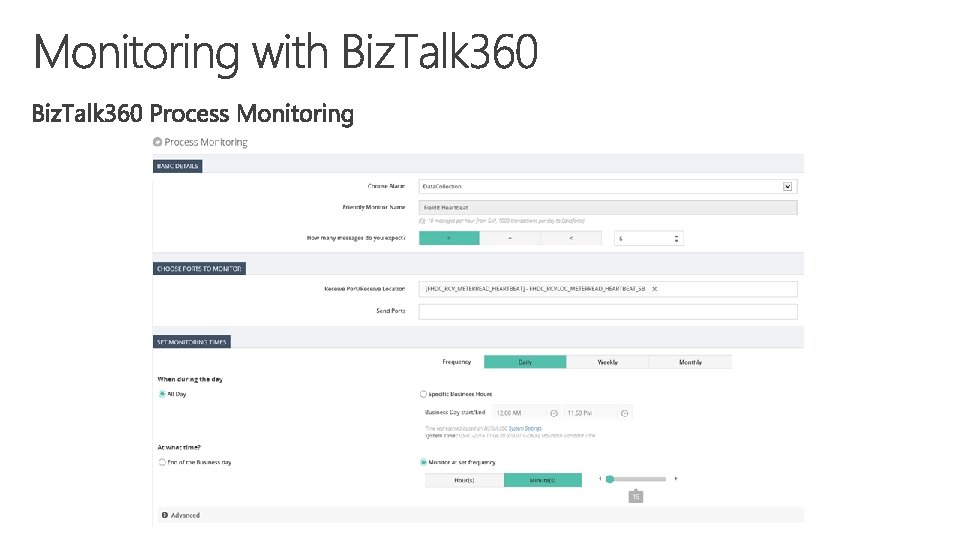Click the 12:00 AM start time field

click(520, 413)
